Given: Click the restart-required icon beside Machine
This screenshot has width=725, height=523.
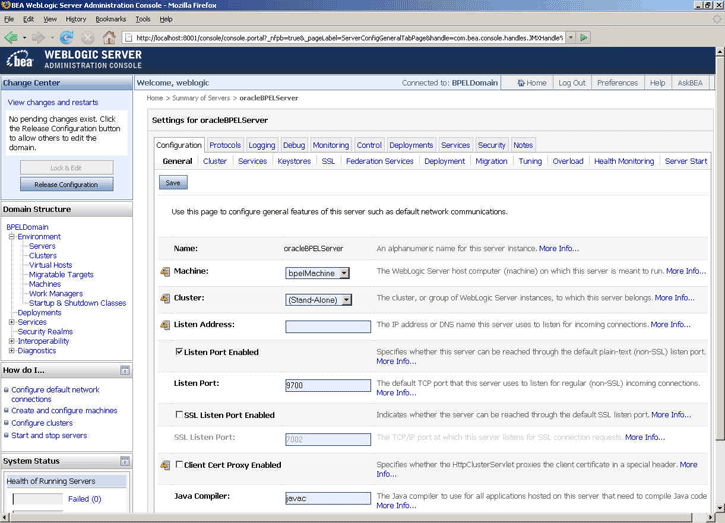Looking at the screenshot, I should (x=165, y=272).
